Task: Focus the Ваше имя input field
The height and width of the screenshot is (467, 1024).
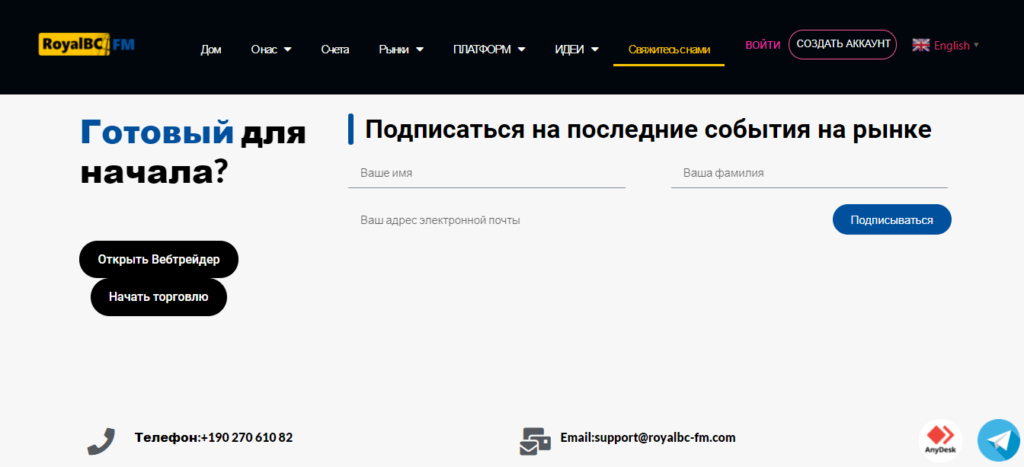Action: click(x=487, y=174)
